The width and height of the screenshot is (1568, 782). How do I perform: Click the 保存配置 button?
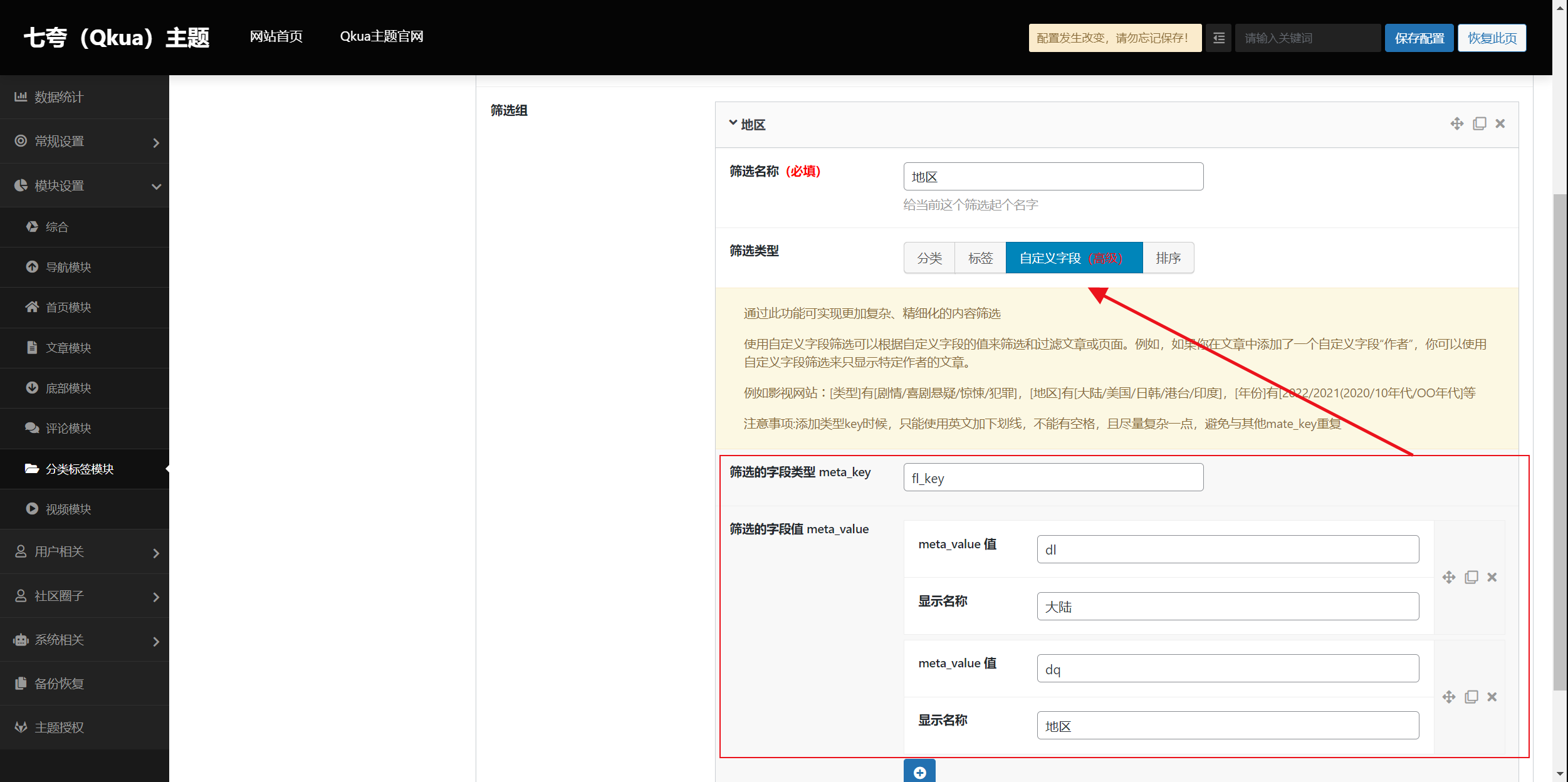coord(1419,38)
